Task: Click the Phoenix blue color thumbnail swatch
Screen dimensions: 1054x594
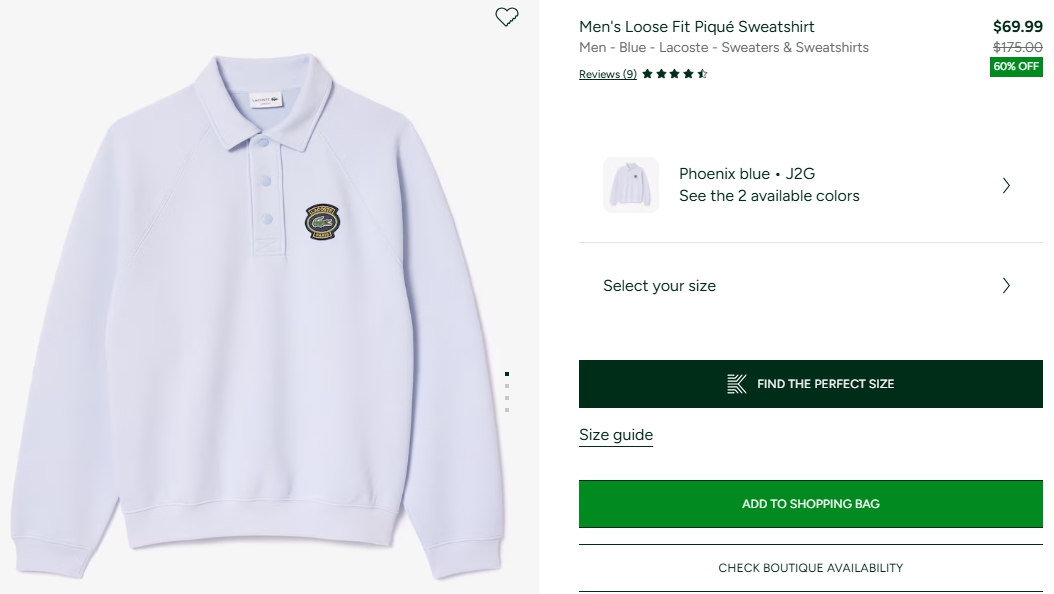Action: tap(631, 185)
